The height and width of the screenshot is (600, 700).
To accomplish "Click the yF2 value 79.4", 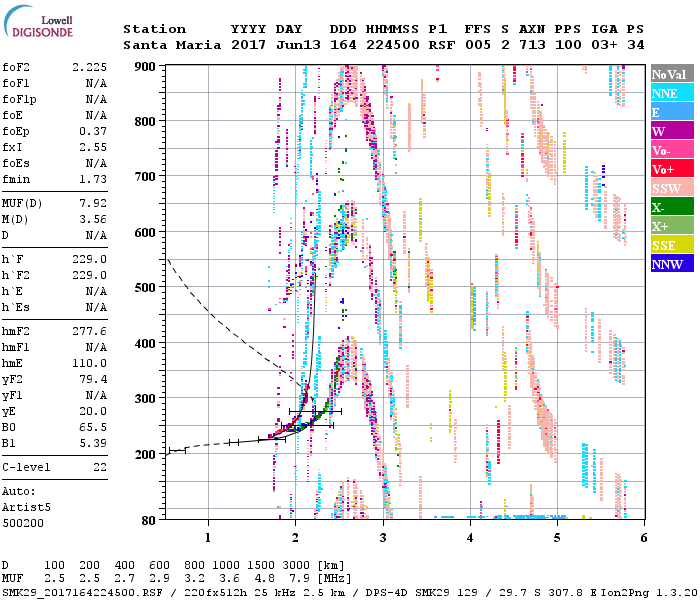I will click(x=93, y=379).
